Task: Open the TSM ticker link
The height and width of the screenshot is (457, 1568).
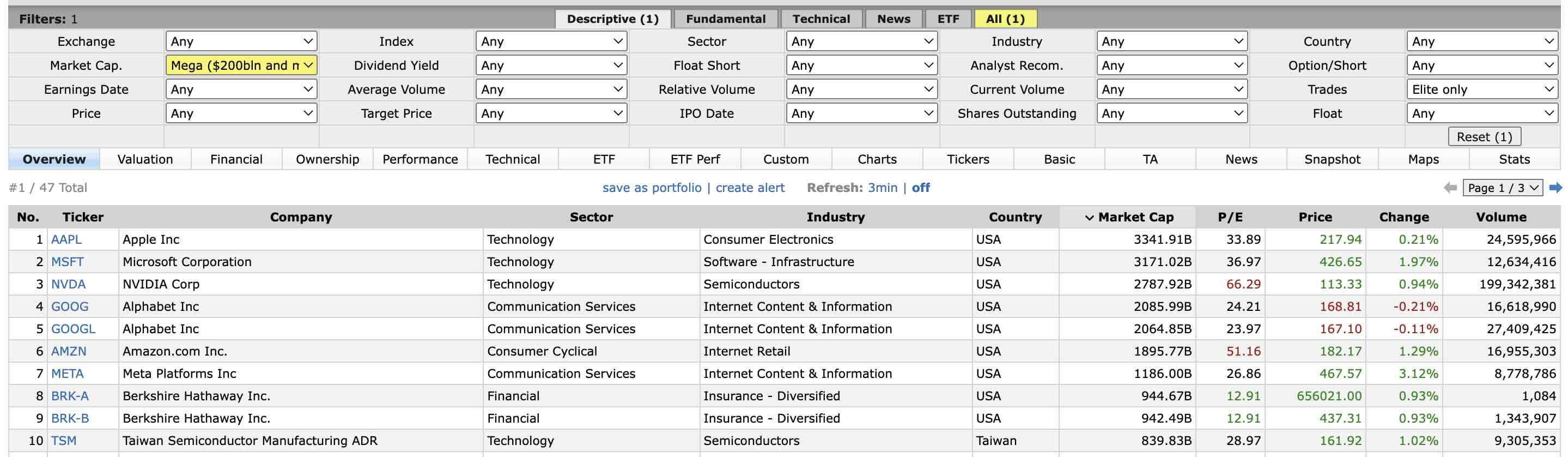Action: (x=64, y=441)
